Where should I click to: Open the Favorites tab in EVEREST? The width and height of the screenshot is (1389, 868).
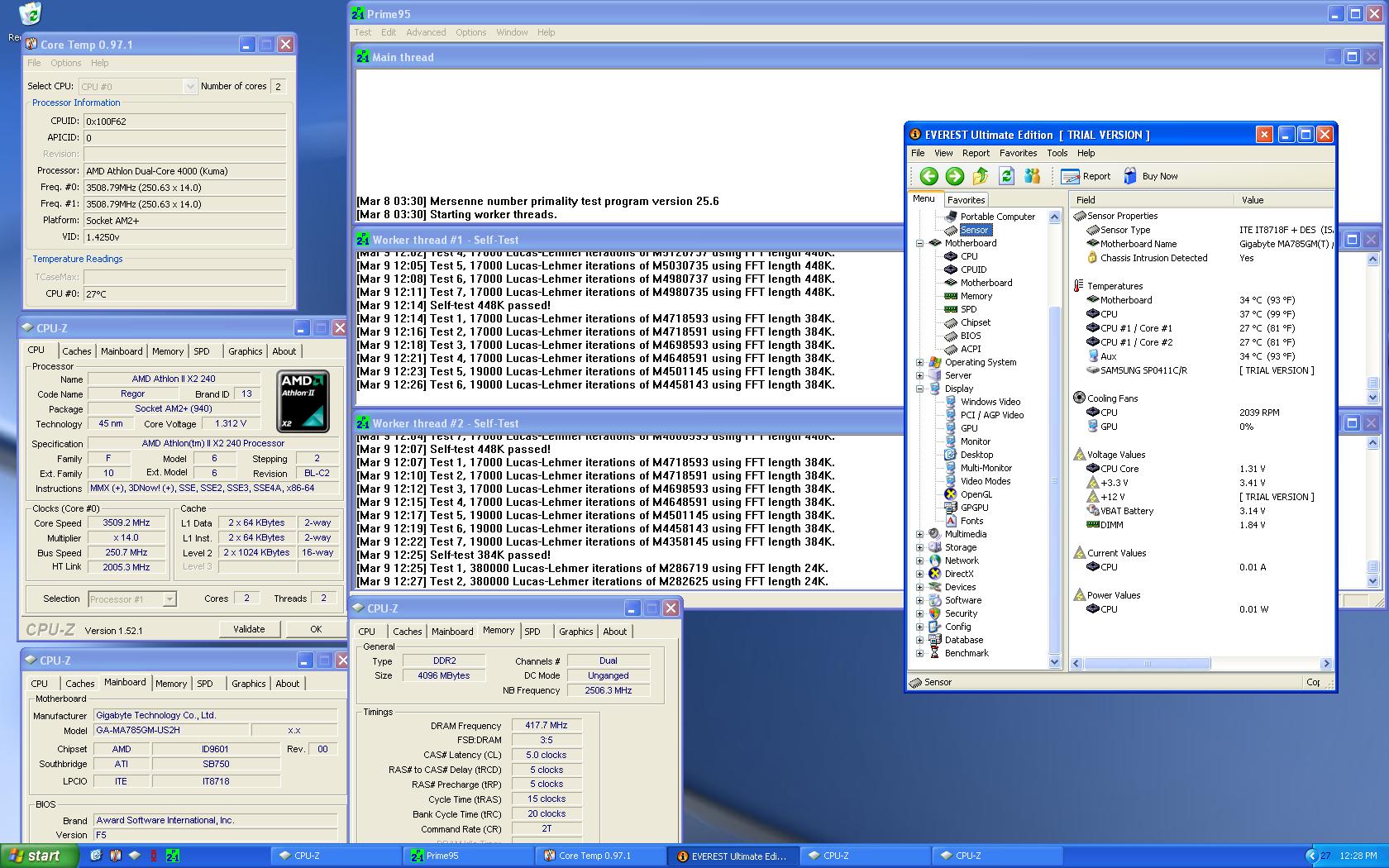(x=966, y=200)
